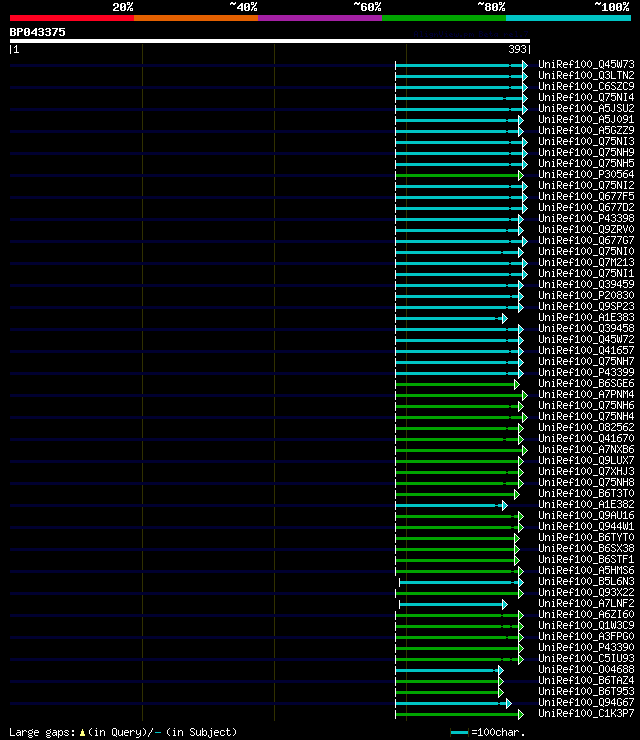
Task: Select the UniRef100_B6SGE6 label
Action: tap(586, 384)
